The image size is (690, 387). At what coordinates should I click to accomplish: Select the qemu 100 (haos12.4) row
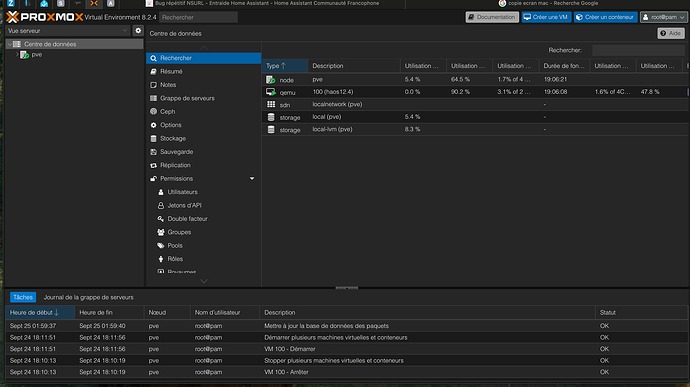475,92
